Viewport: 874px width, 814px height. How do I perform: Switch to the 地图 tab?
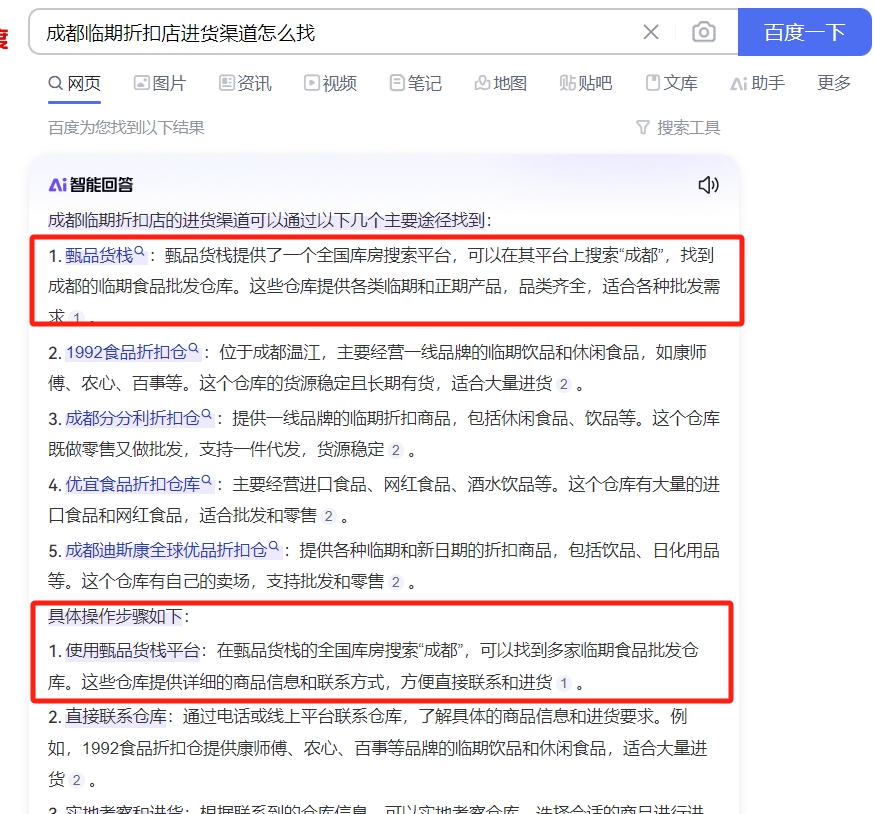[501, 84]
